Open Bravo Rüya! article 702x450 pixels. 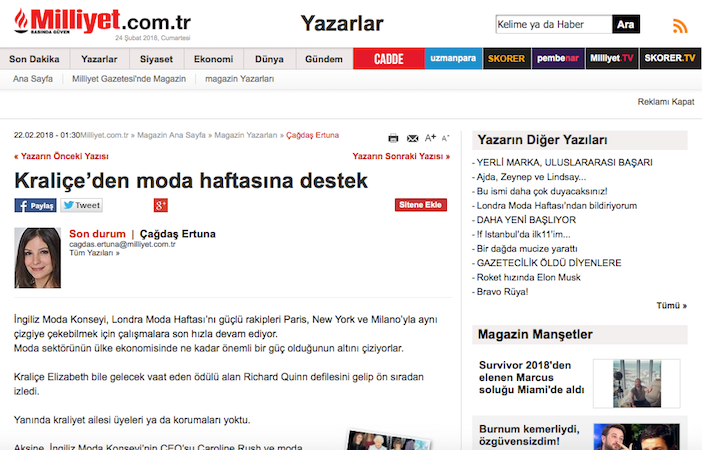click(502, 291)
